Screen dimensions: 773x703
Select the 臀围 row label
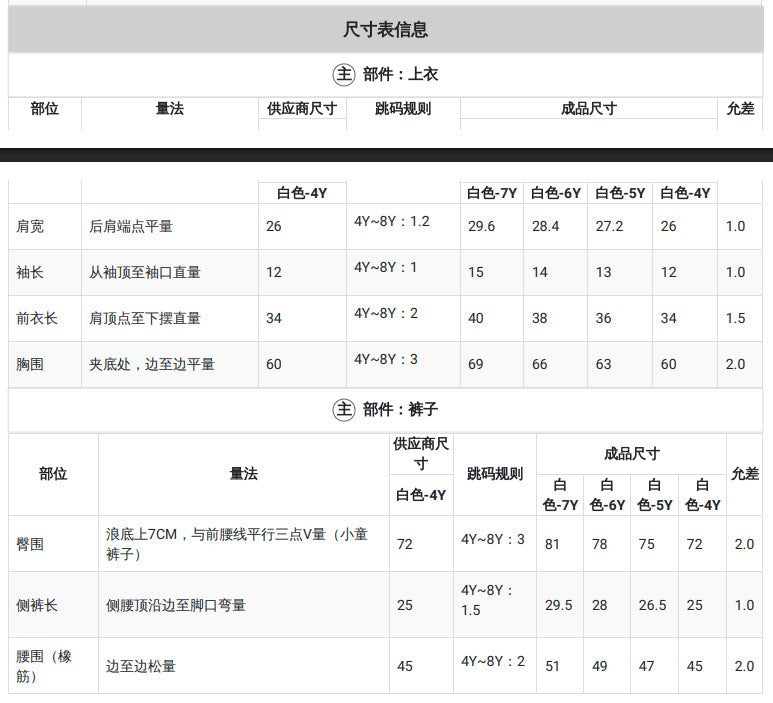coord(30,544)
